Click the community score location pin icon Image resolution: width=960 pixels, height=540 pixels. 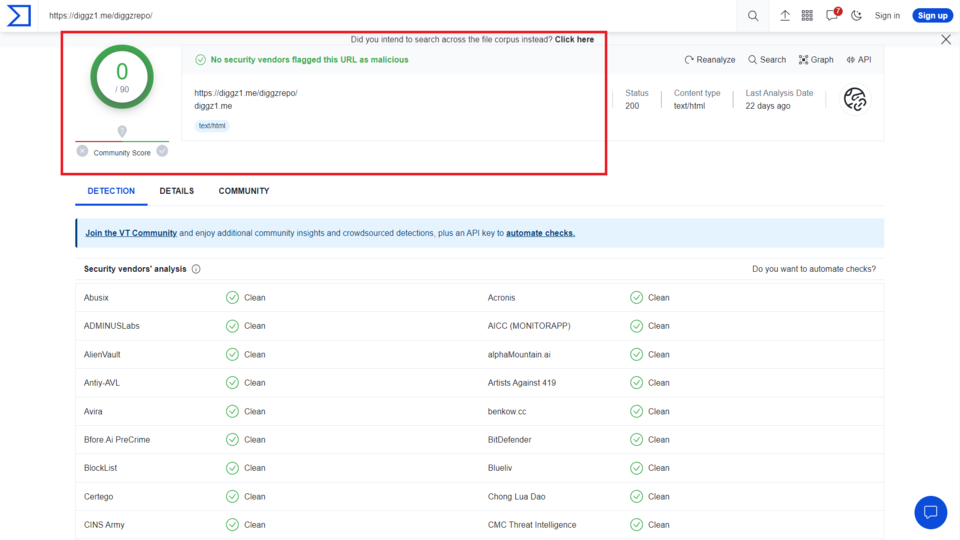point(122,131)
